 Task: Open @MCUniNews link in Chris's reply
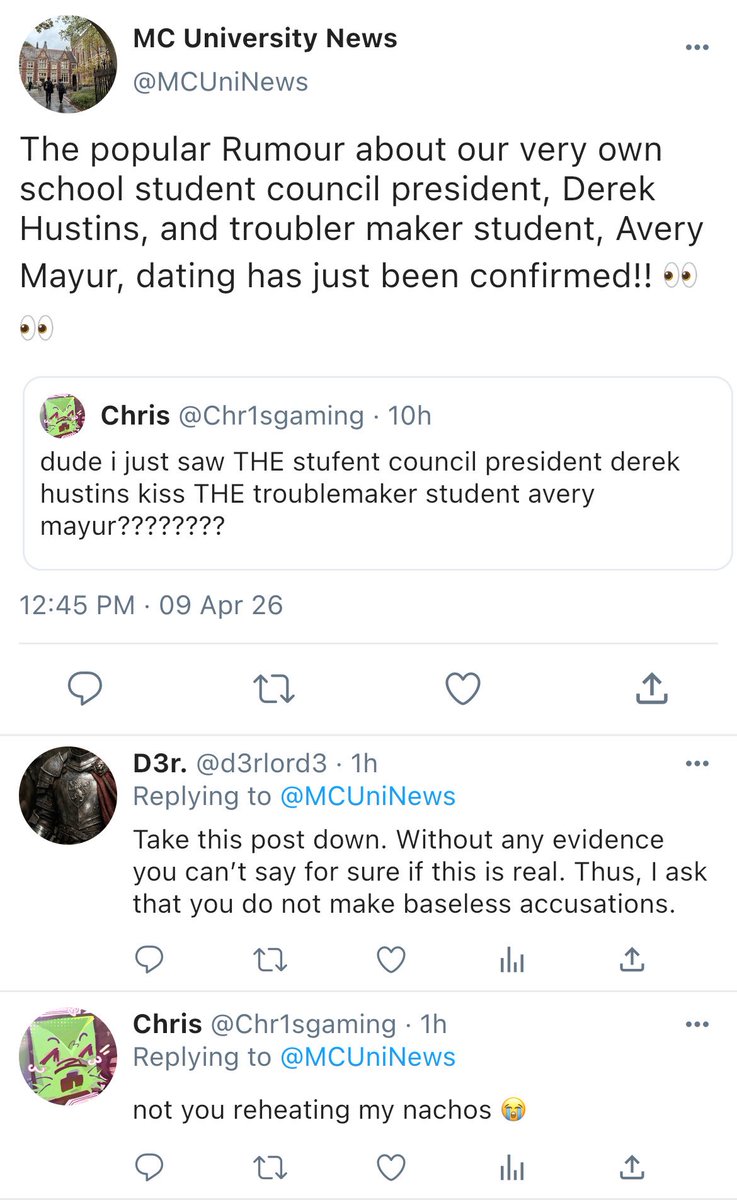368,1057
